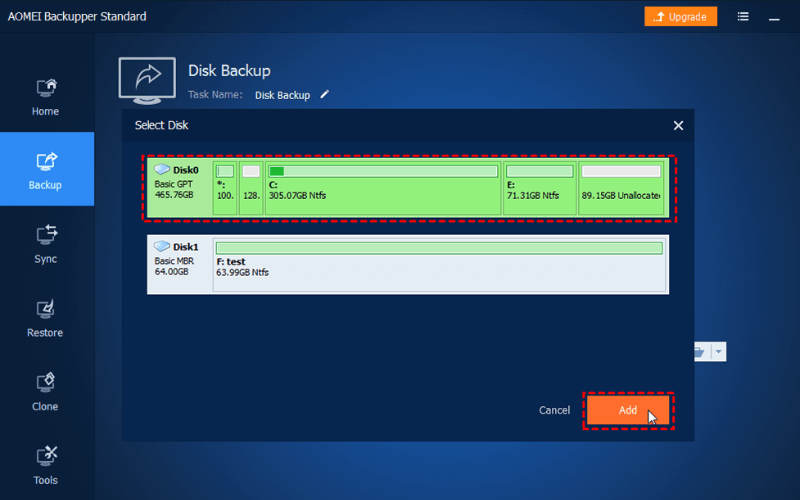
Task: Click the Disk Backup monitor icon
Action: pyautogui.click(x=147, y=81)
